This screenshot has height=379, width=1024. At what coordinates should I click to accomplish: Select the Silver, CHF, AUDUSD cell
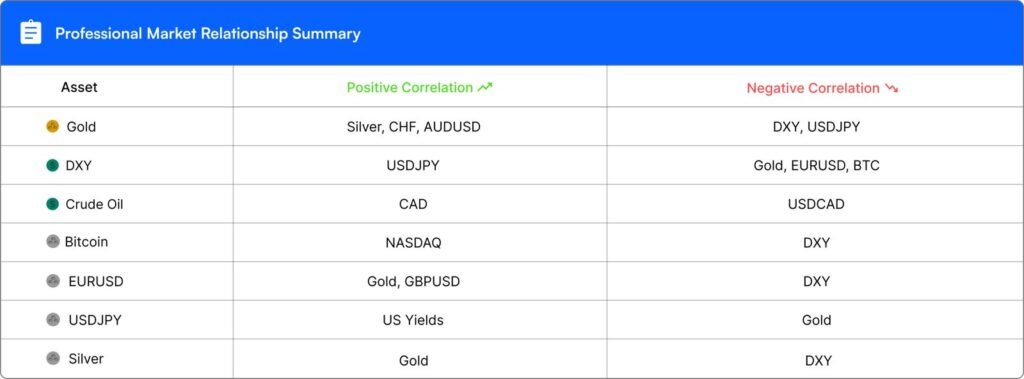[413, 127]
